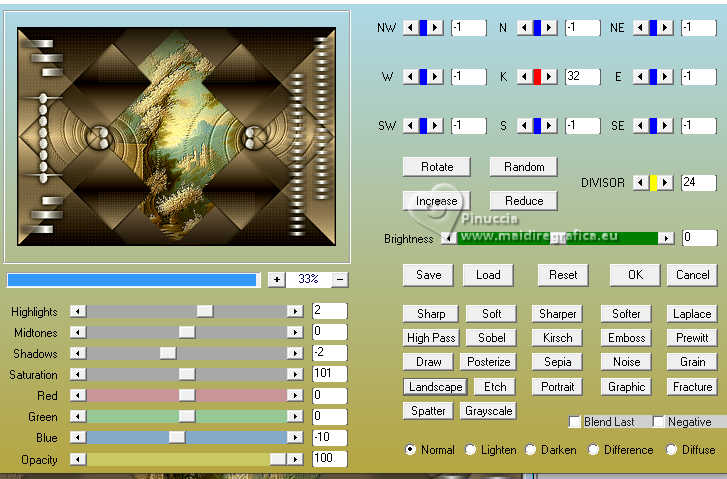This screenshot has height=479, width=727.
Task: Click the NW right arrow
Action: [435, 28]
